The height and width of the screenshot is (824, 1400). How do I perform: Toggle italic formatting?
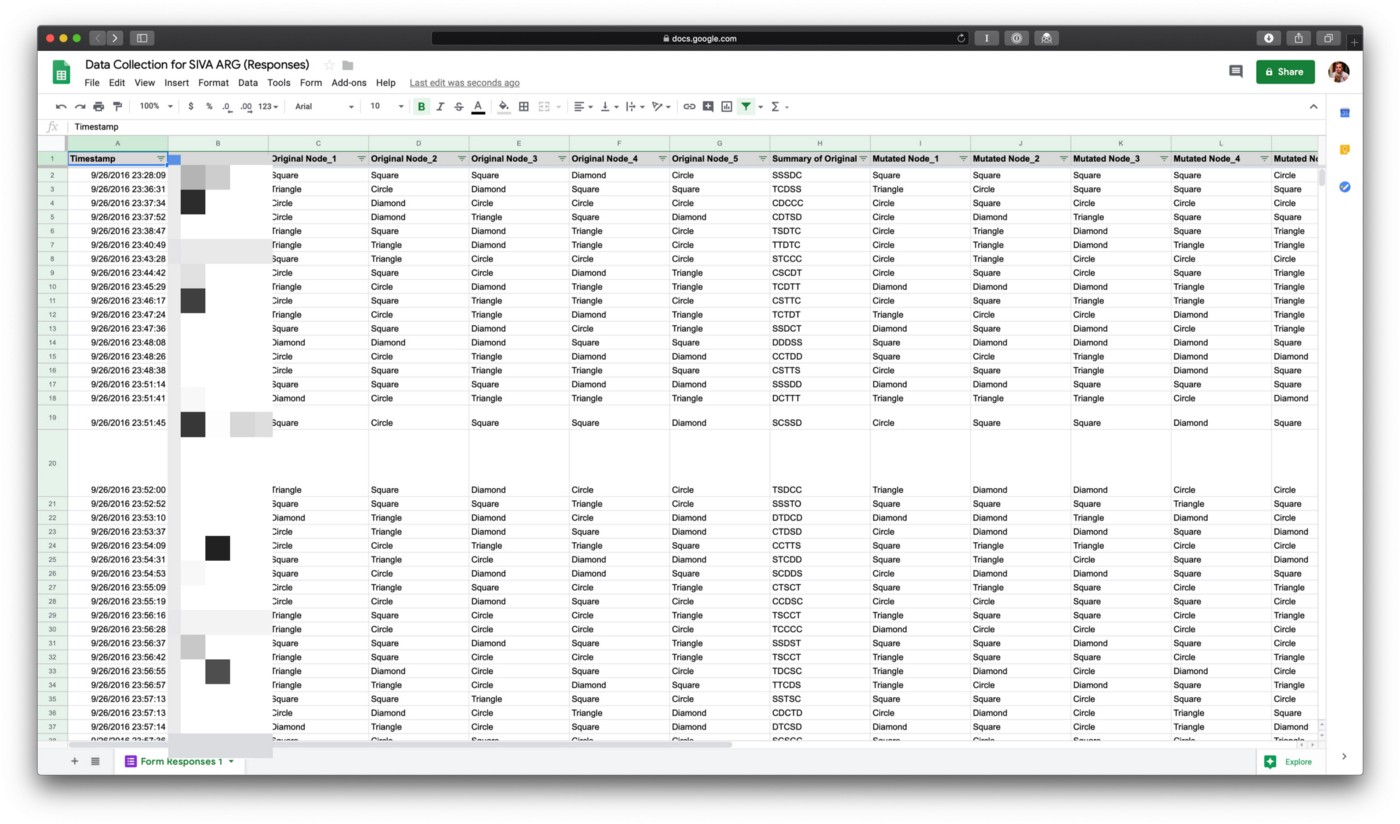tap(440, 106)
